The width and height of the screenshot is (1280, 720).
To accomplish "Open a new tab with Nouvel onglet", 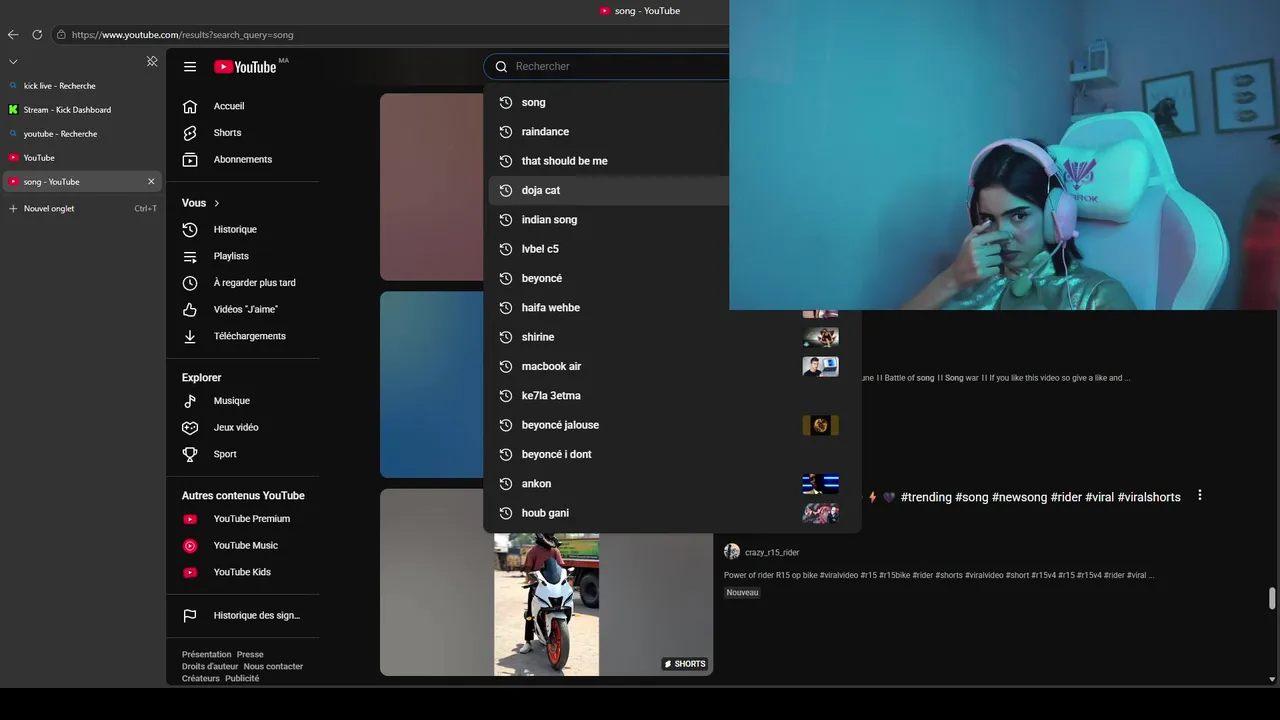I will [x=82, y=209].
